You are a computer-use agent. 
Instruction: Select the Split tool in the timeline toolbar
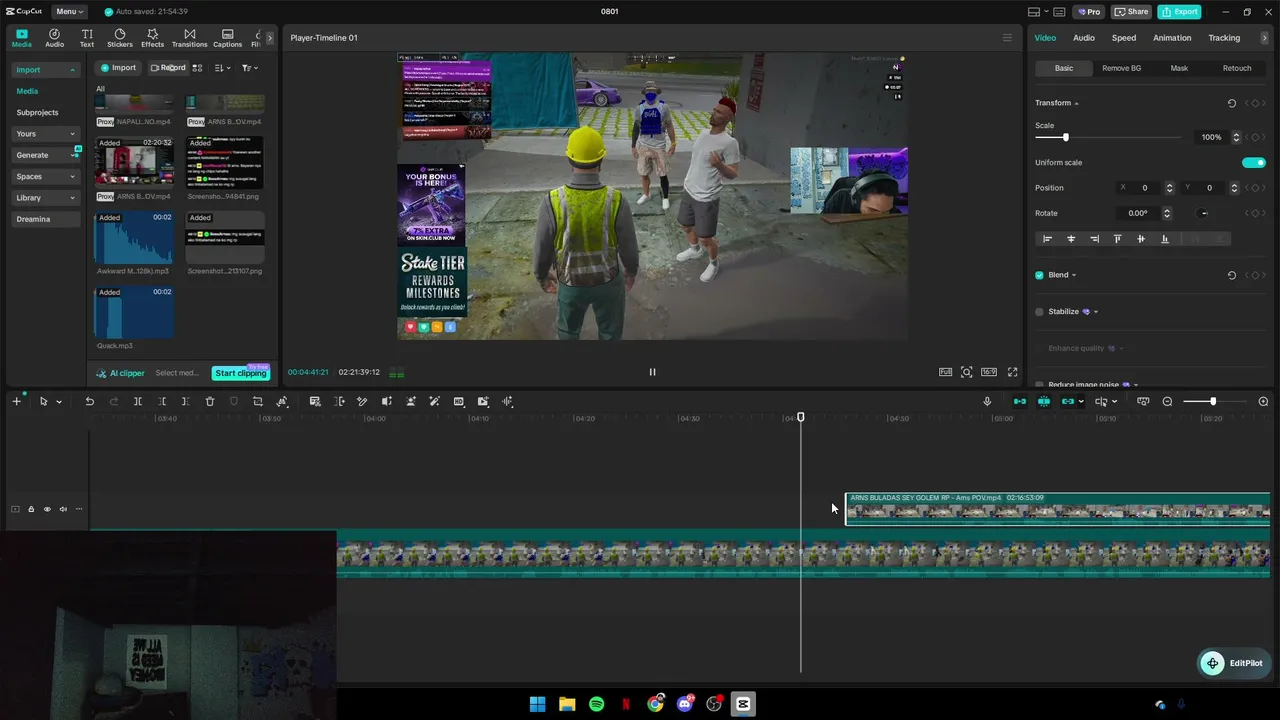tap(138, 401)
